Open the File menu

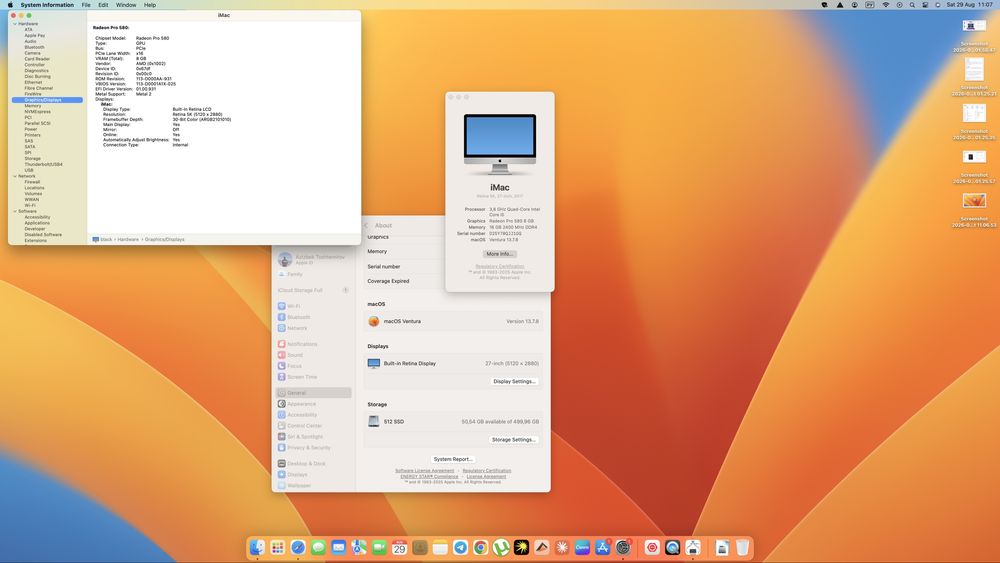point(86,4)
